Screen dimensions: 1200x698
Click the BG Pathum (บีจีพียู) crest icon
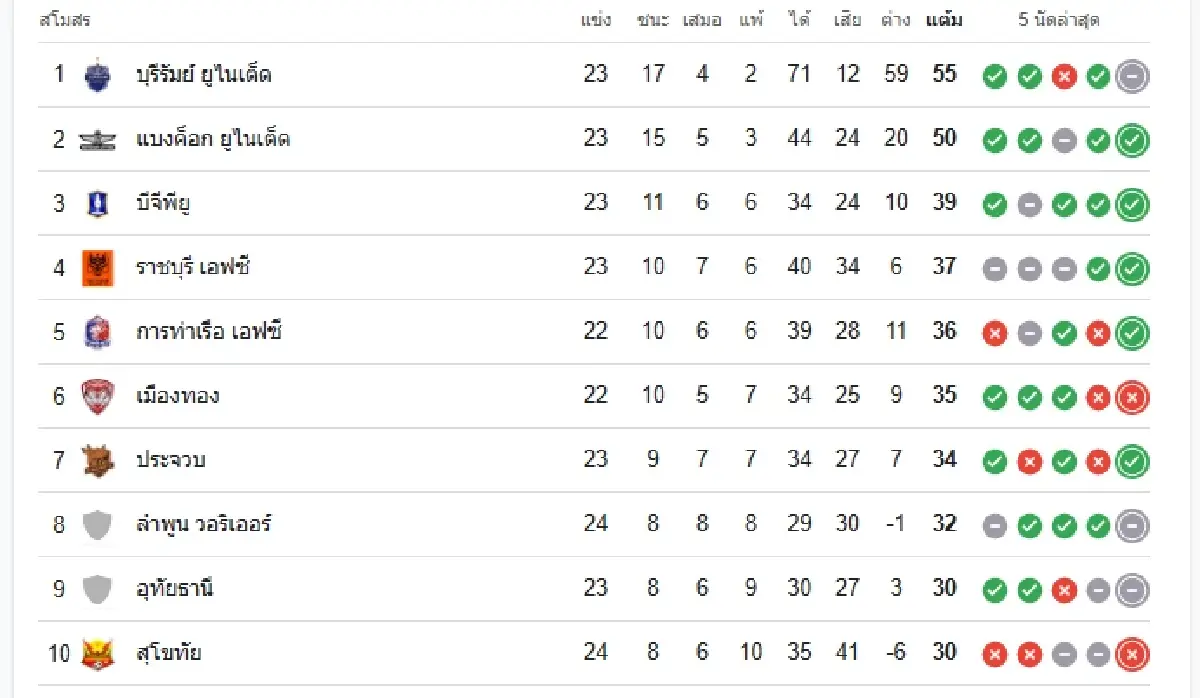point(97,204)
